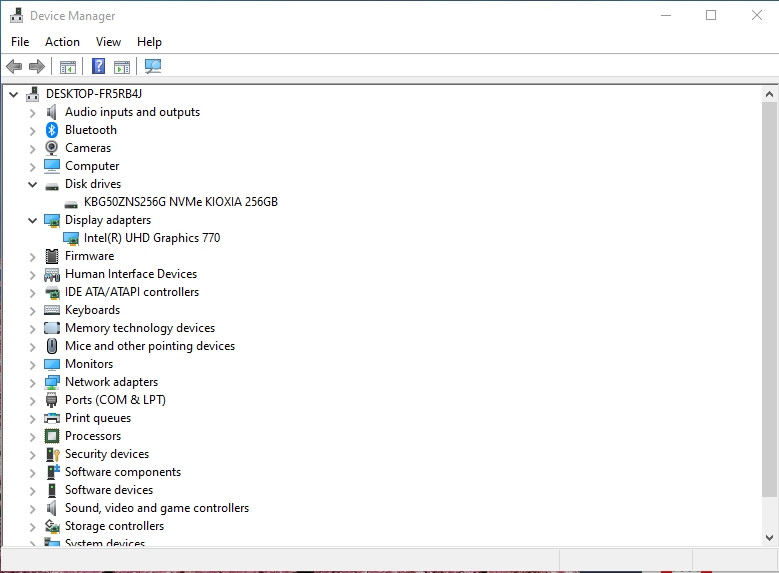This screenshot has height=573, width=779.
Task: Click the Human Interface Devices icon
Action: [52, 274]
